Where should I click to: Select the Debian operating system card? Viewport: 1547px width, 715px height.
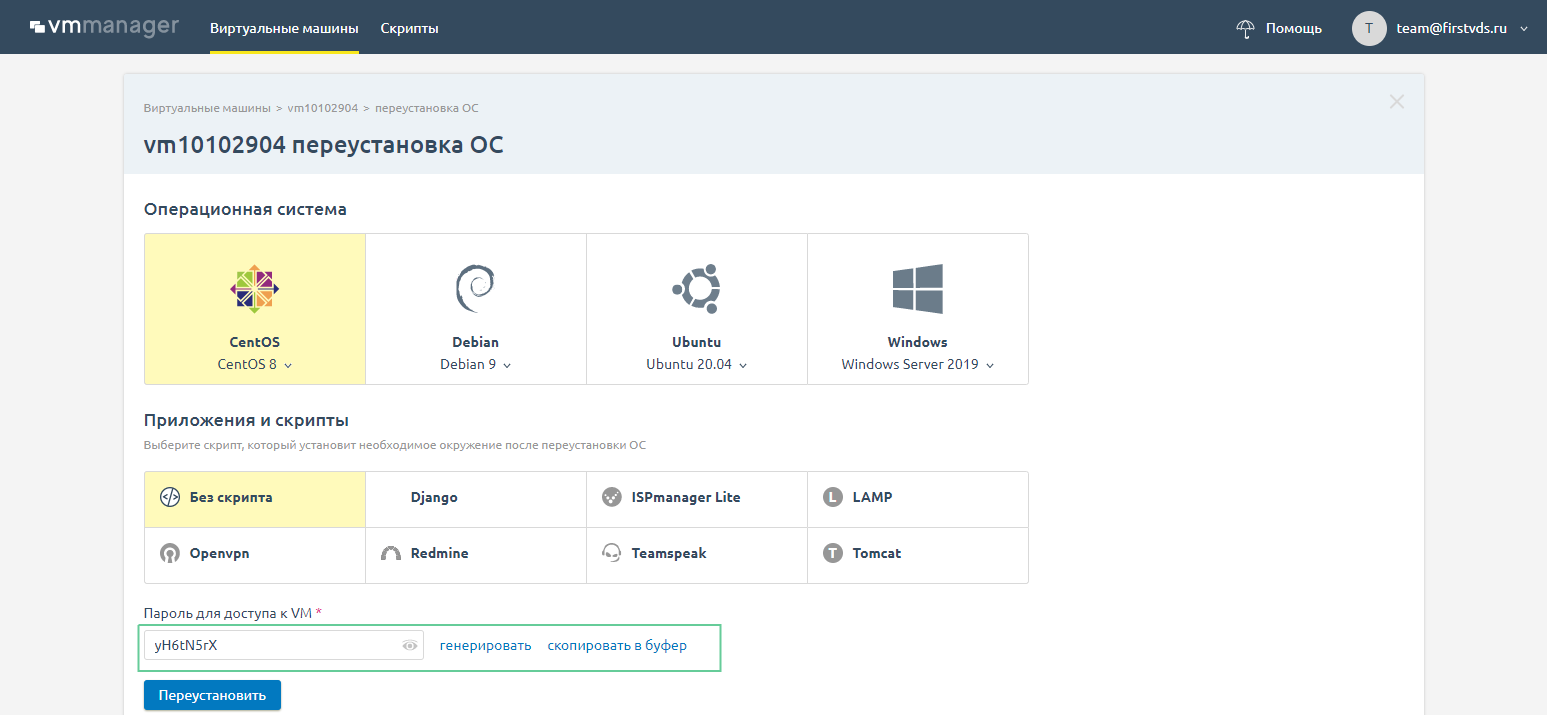click(x=476, y=309)
